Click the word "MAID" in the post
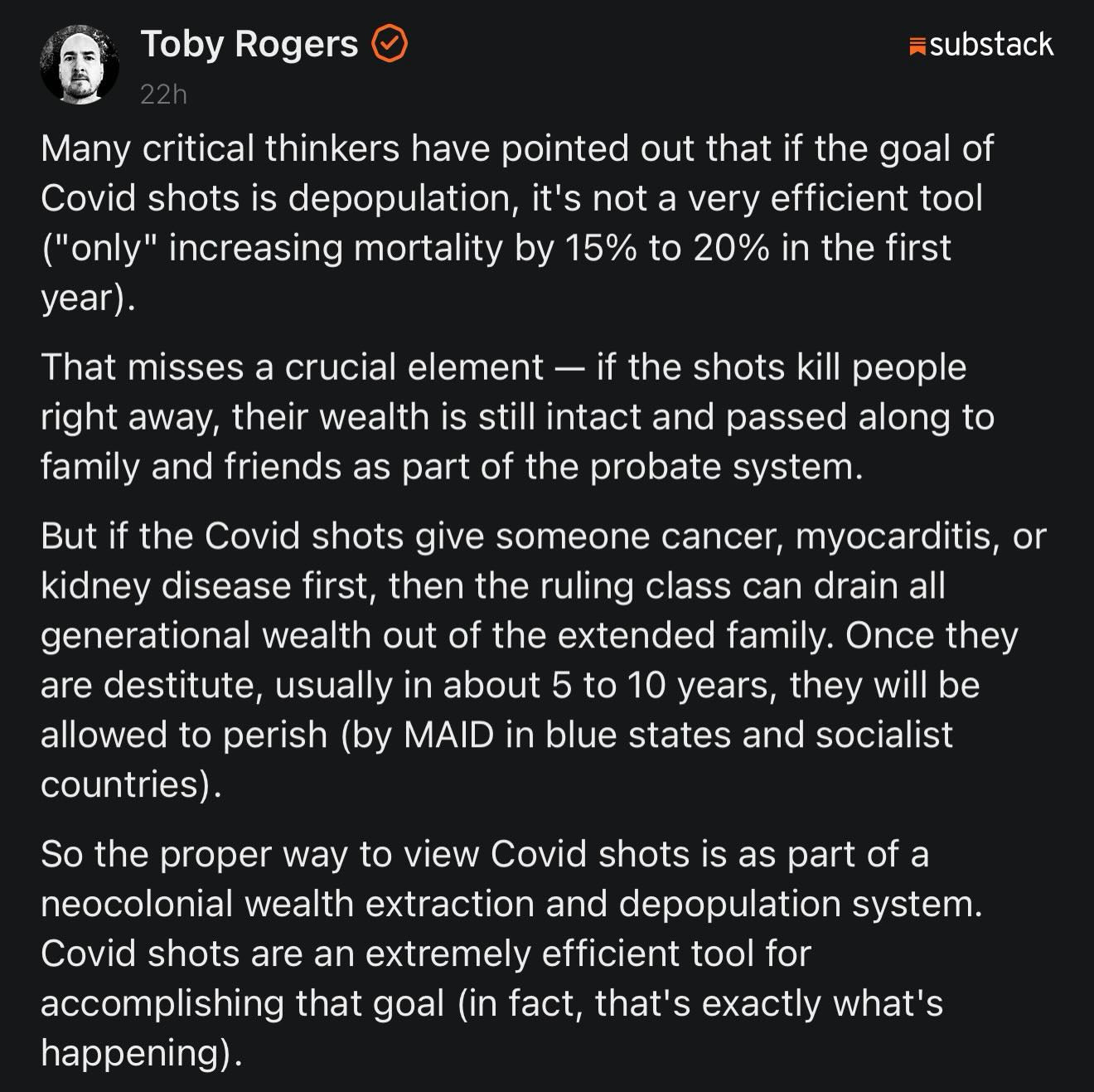 [x=448, y=735]
